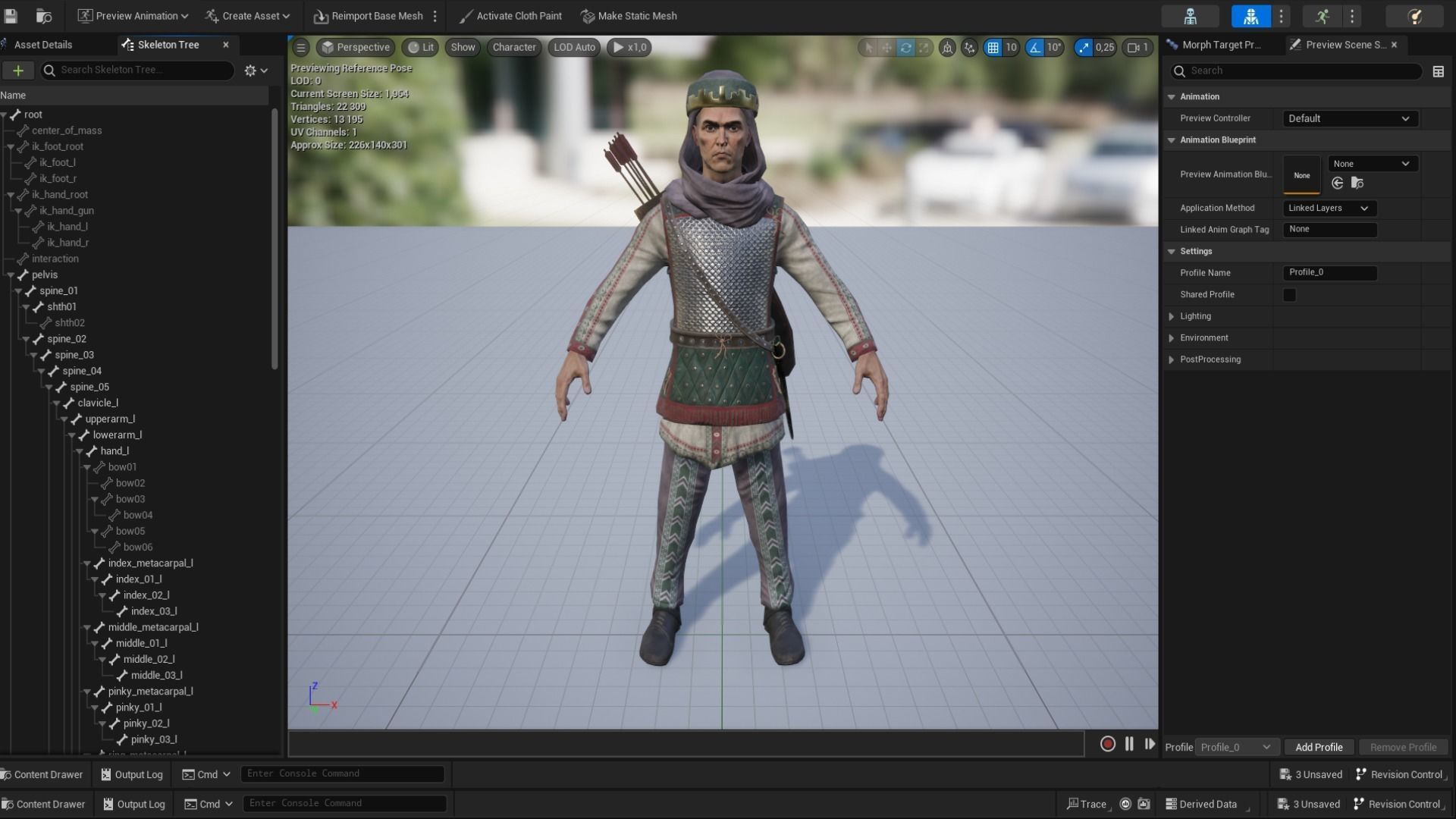Open the Morph Target Previewer tab
This screenshot has height=819, width=1456.
(1221, 45)
